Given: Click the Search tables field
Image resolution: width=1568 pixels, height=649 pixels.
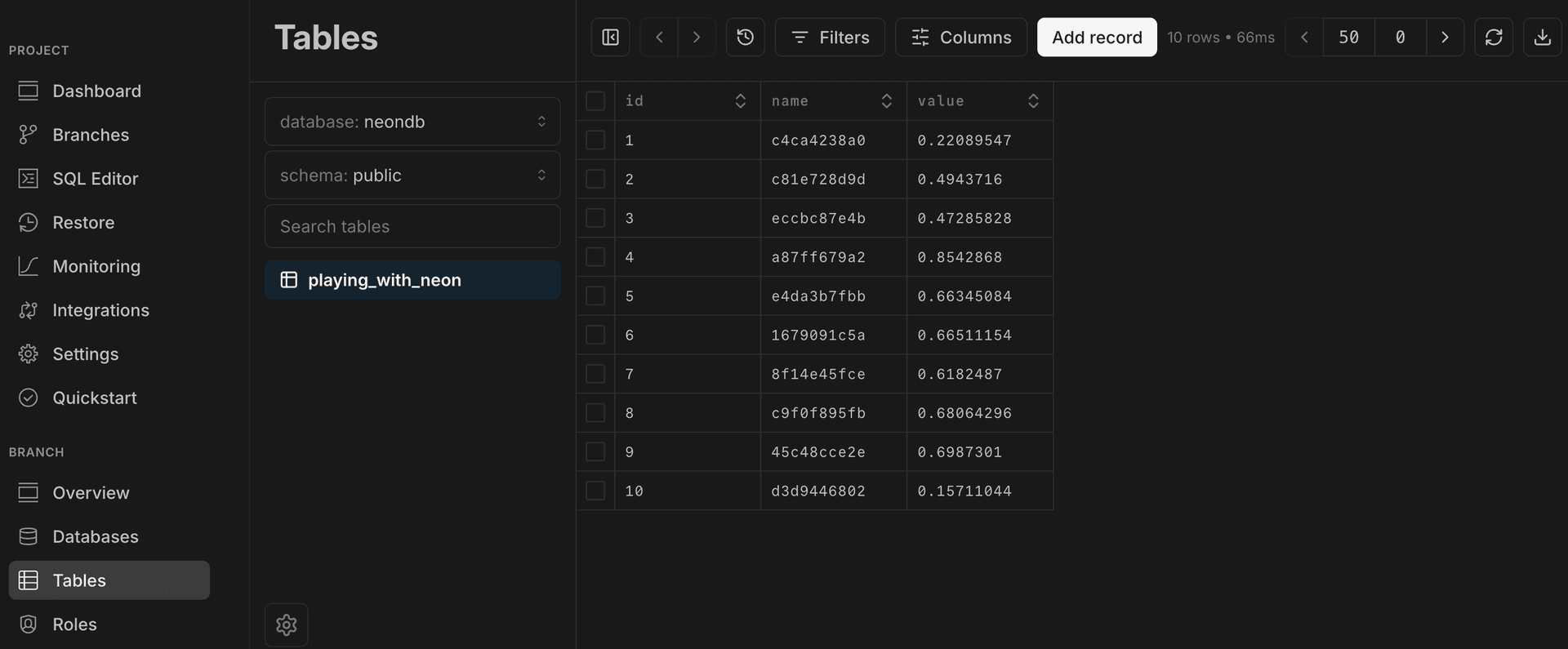Looking at the screenshot, I should (x=412, y=226).
